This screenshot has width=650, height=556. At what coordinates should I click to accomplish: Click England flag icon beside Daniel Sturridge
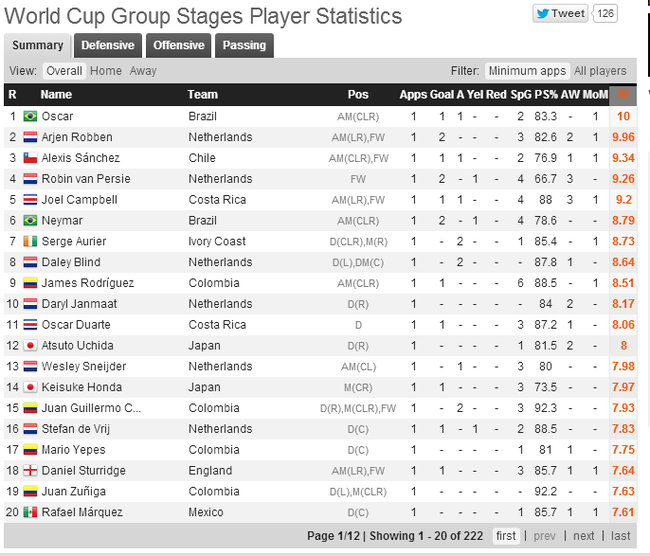(x=30, y=471)
